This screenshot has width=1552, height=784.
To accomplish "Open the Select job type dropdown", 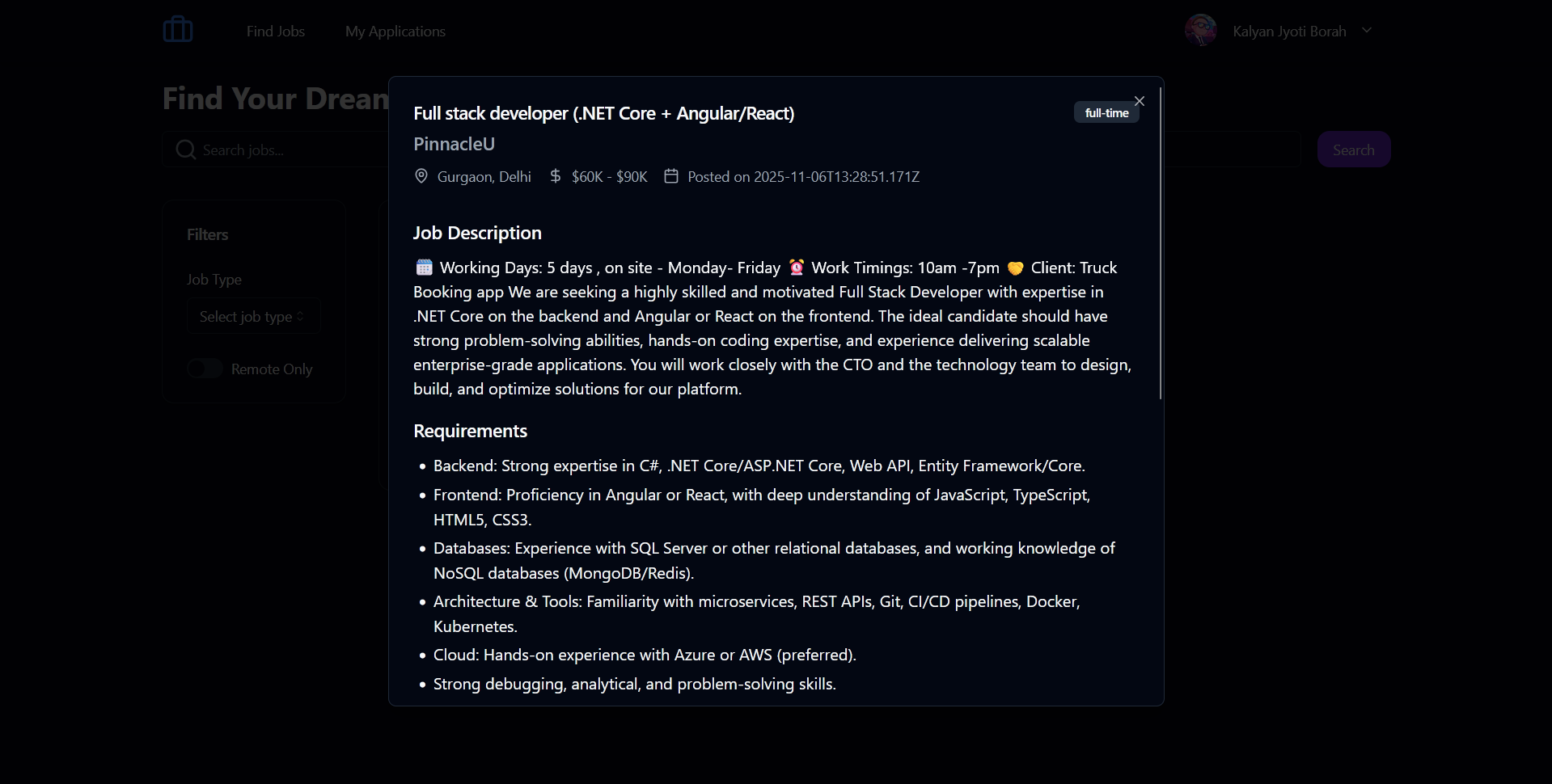I will point(254,316).
